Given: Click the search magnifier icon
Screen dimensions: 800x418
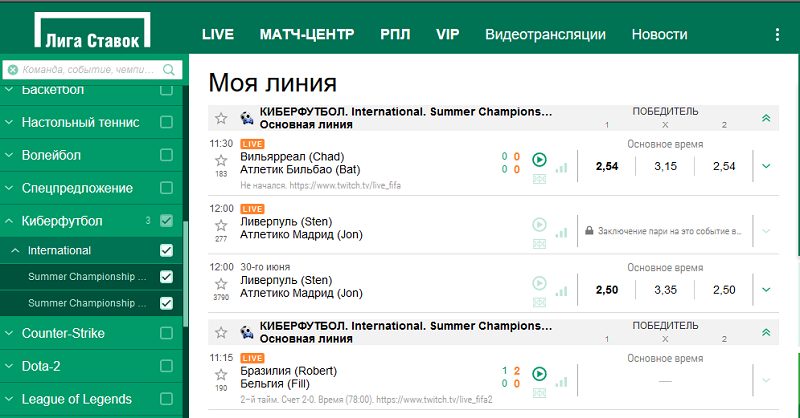Looking at the screenshot, I should 170,71.
